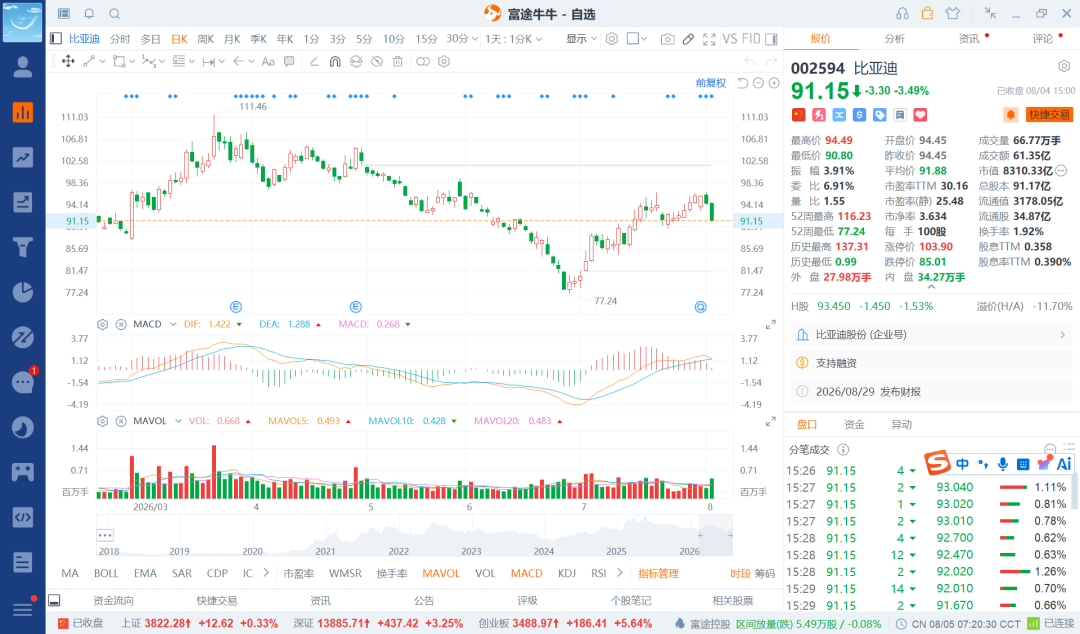Open 指标管理 indicator management link
Viewport: 1080px width, 634px height.
[658, 573]
